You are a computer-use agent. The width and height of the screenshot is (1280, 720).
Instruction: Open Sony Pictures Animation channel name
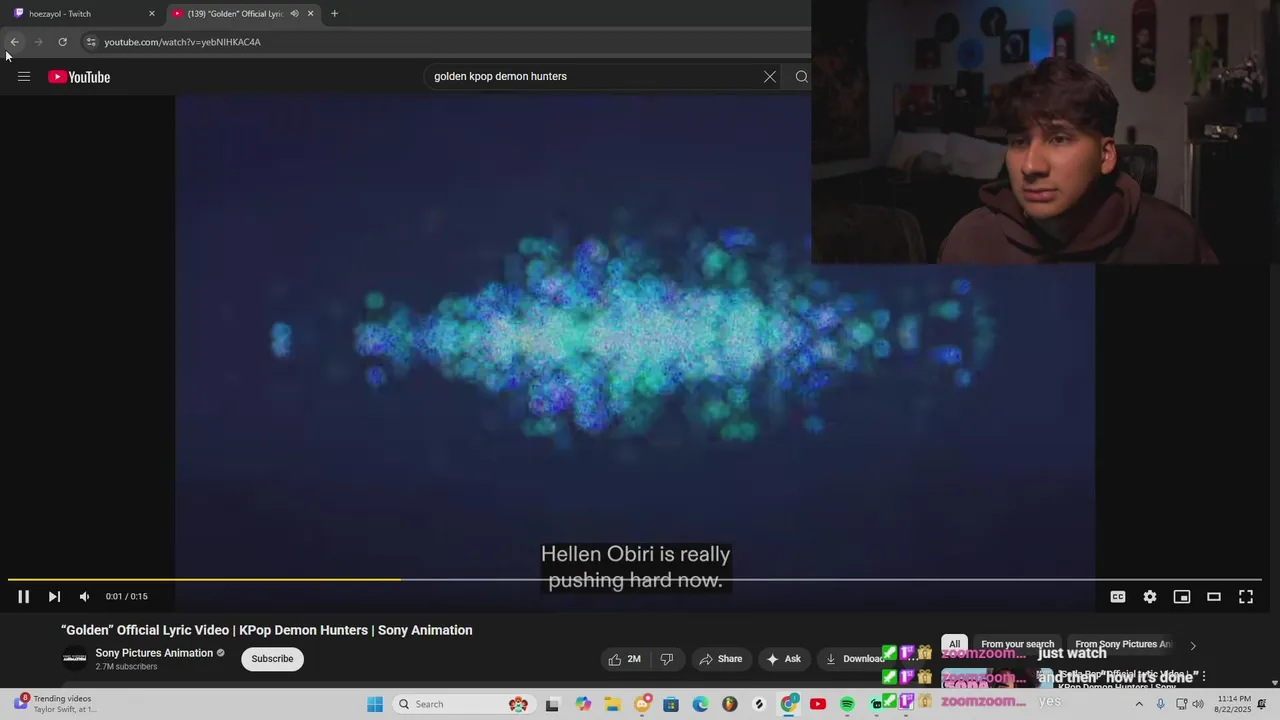click(154, 653)
